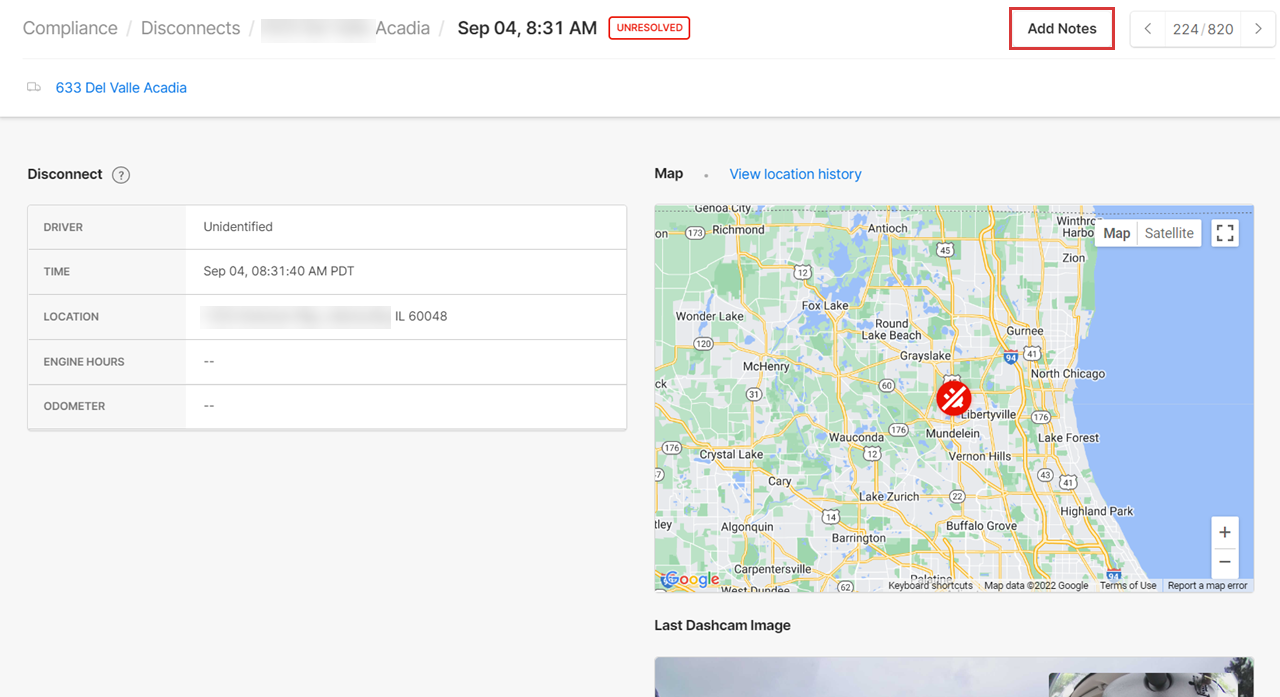Image resolution: width=1280 pixels, height=697 pixels.
Task: Go to the Disconnects breadcrumb
Action: click(x=190, y=28)
